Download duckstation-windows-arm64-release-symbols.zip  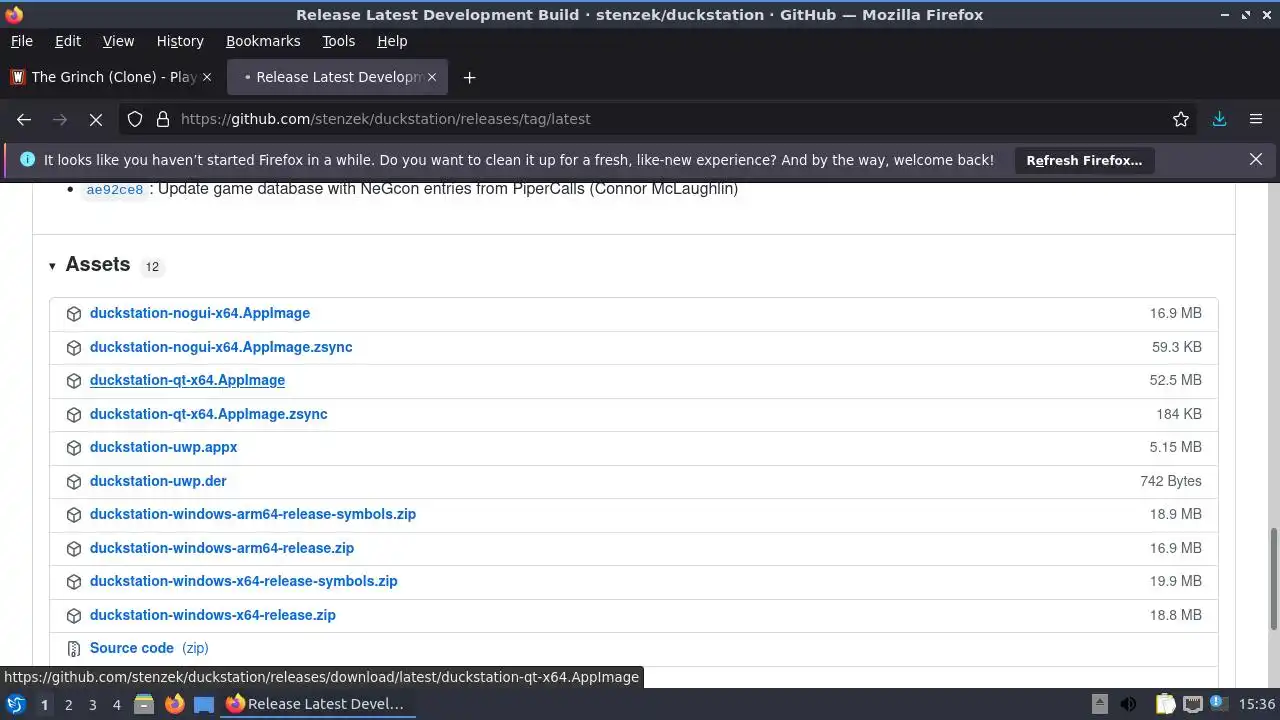(x=253, y=514)
